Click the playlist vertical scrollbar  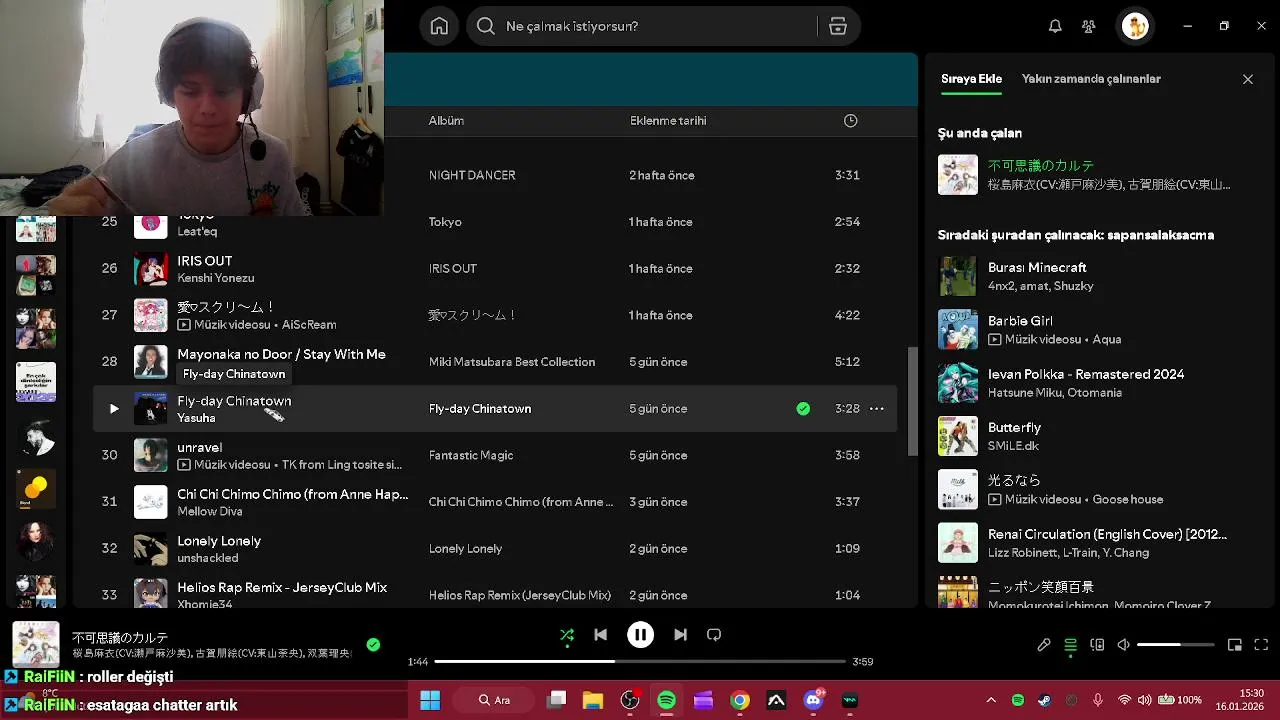(x=911, y=400)
